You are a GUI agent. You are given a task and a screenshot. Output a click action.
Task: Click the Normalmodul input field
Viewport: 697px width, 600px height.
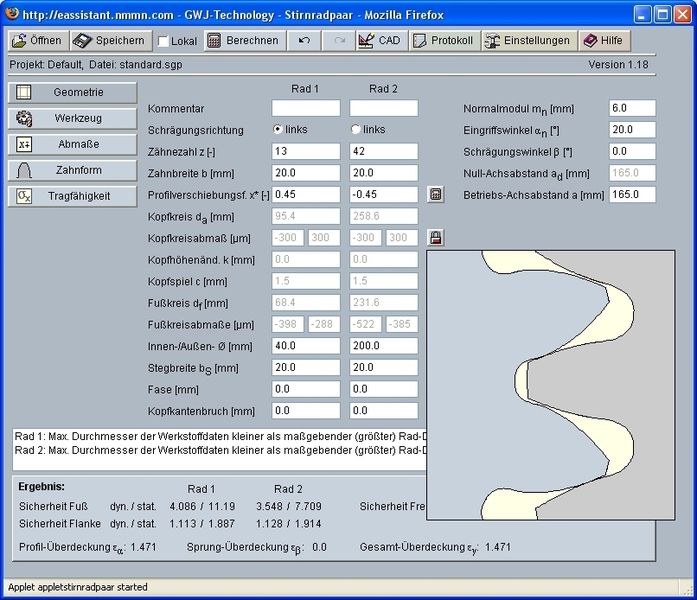[x=632, y=108]
